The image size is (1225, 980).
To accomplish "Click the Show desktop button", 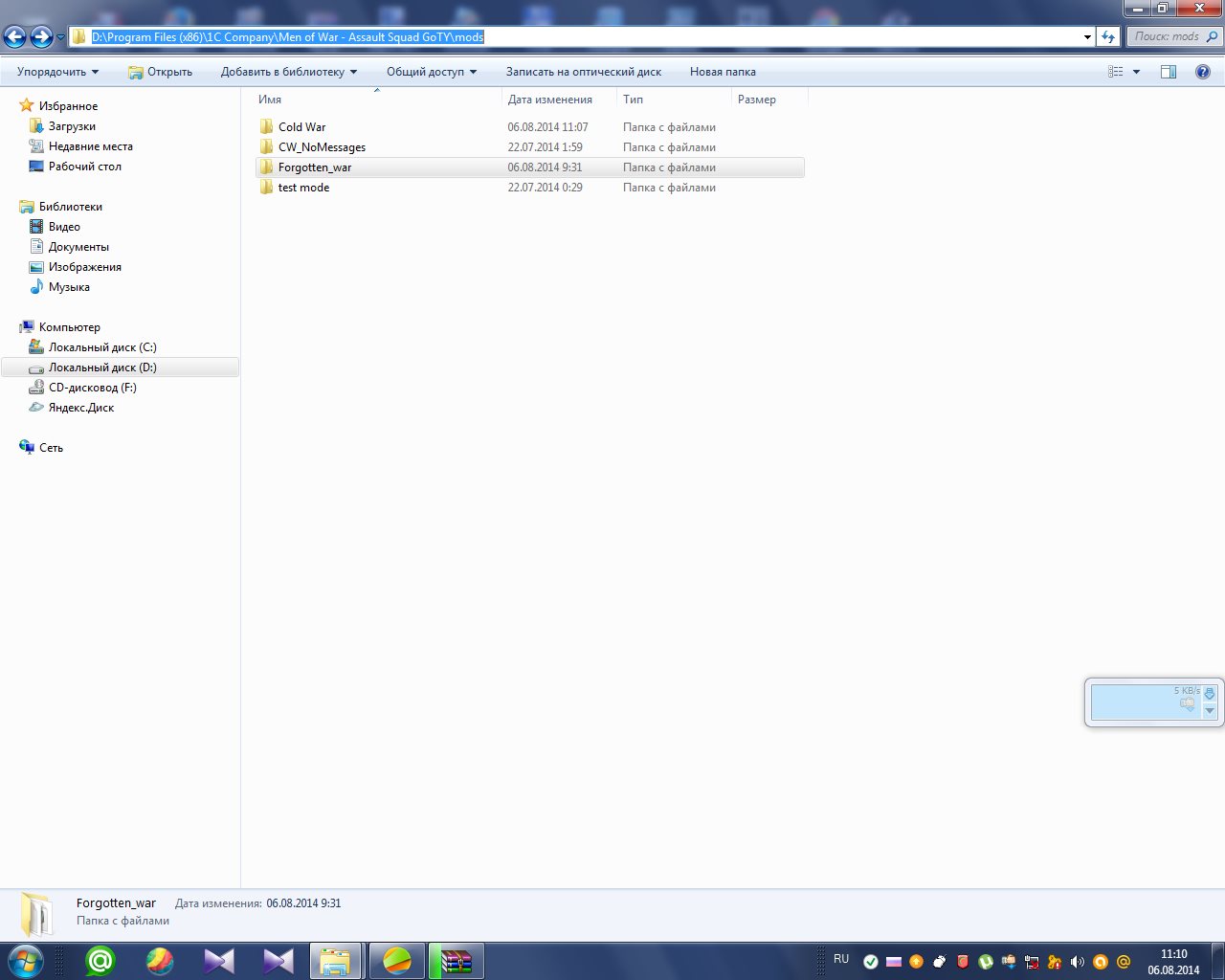I will click(1217, 961).
